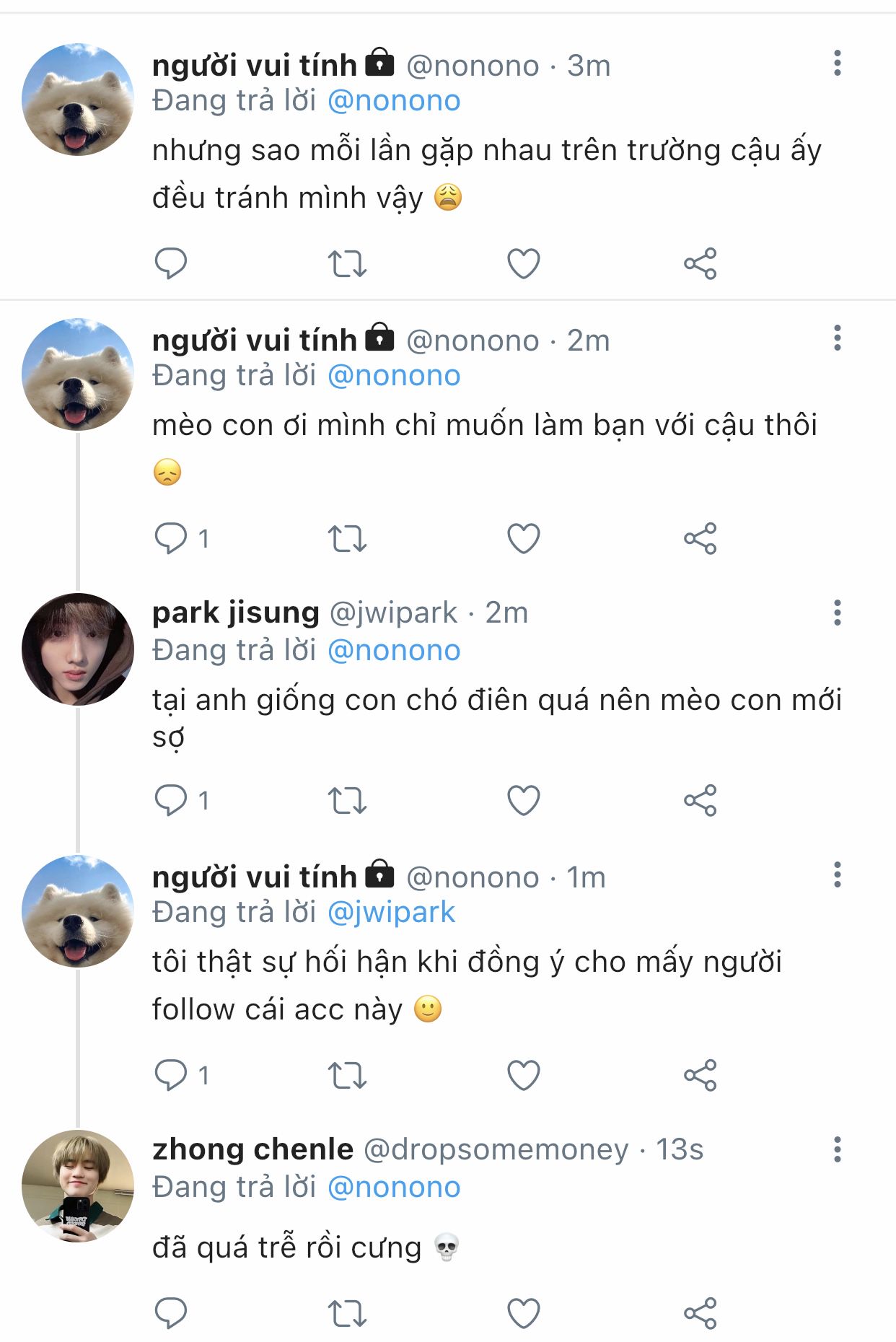Screen dimensions: 896x1342
Task: Open zhong chenle's profile name
Action: tap(252, 1149)
